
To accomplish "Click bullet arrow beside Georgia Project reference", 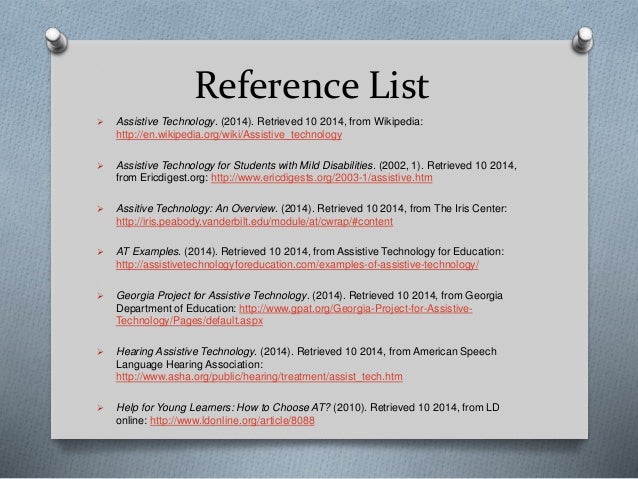I will pyautogui.click(x=100, y=296).
